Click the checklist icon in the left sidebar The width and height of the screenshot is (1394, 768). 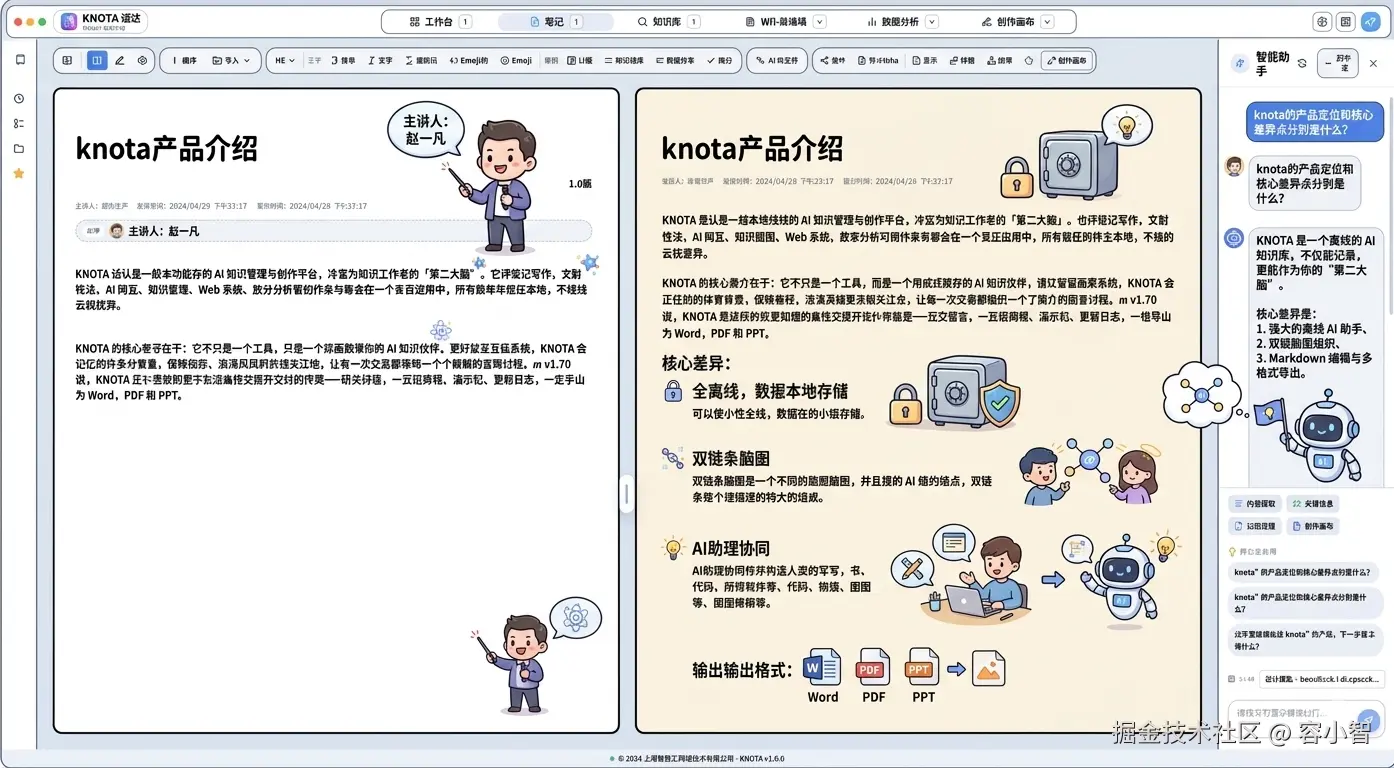pos(19,124)
